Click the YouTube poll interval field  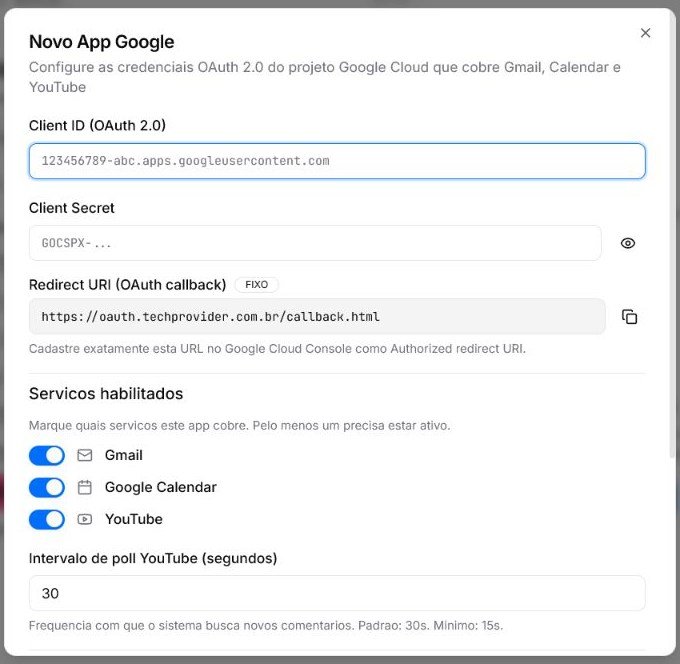337,593
